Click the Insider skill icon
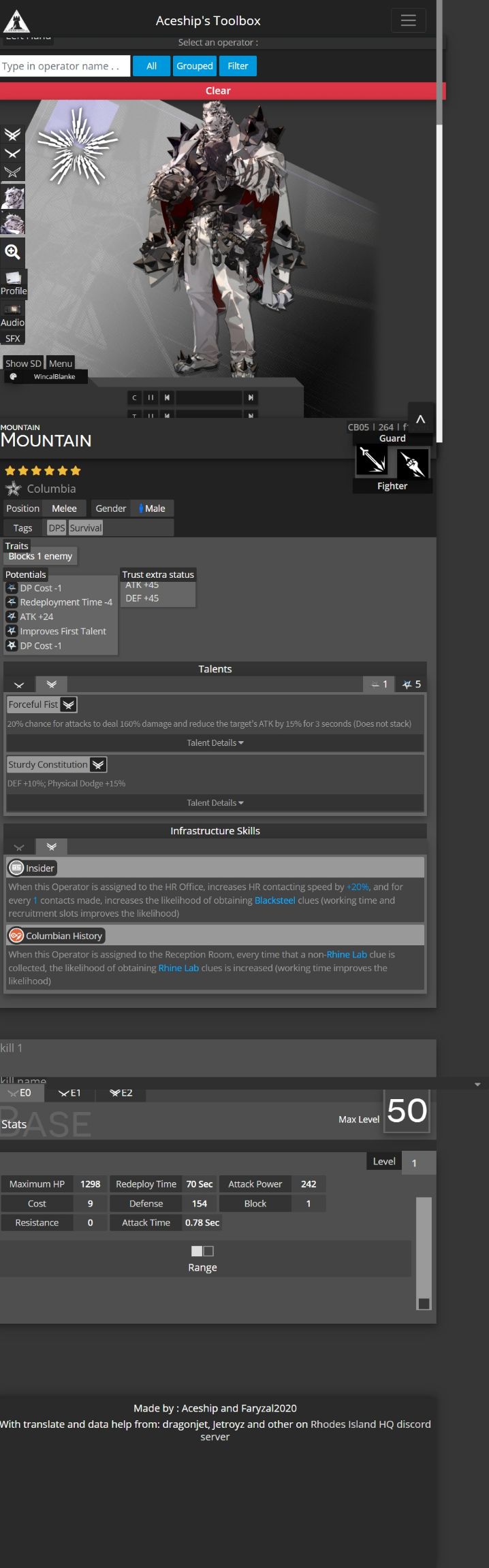This screenshot has height=1568, width=489. click(16, 868)
